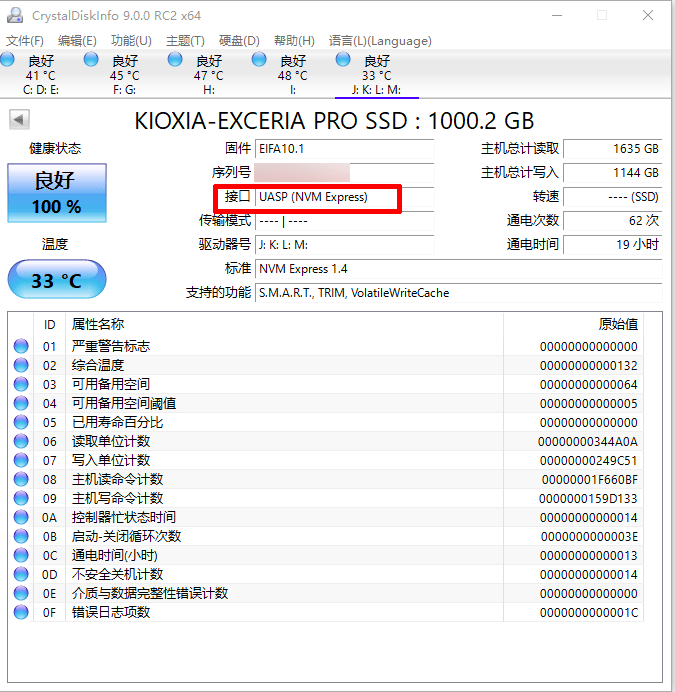675x692 pixels.
Task: Click the 良好 100% health status button
Action: tap(56, 194)
